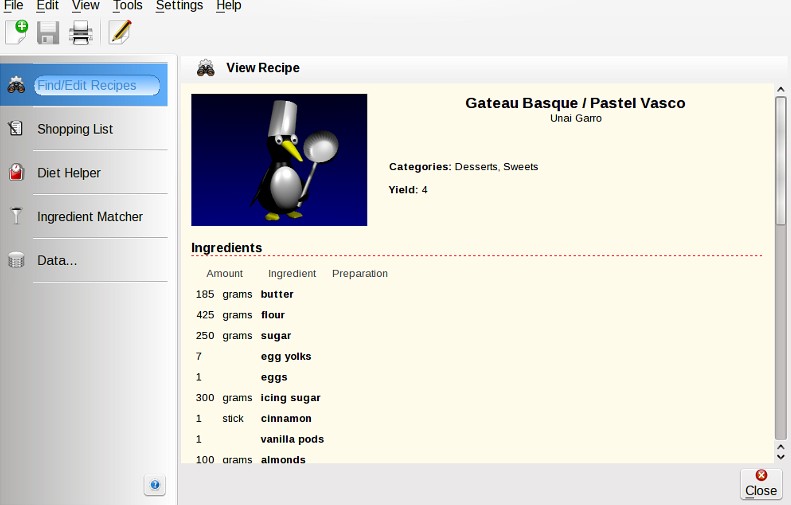The width and height of the screenshot is (791, 505).
Task: Open the Tools menu
Action: coord(127,6)
